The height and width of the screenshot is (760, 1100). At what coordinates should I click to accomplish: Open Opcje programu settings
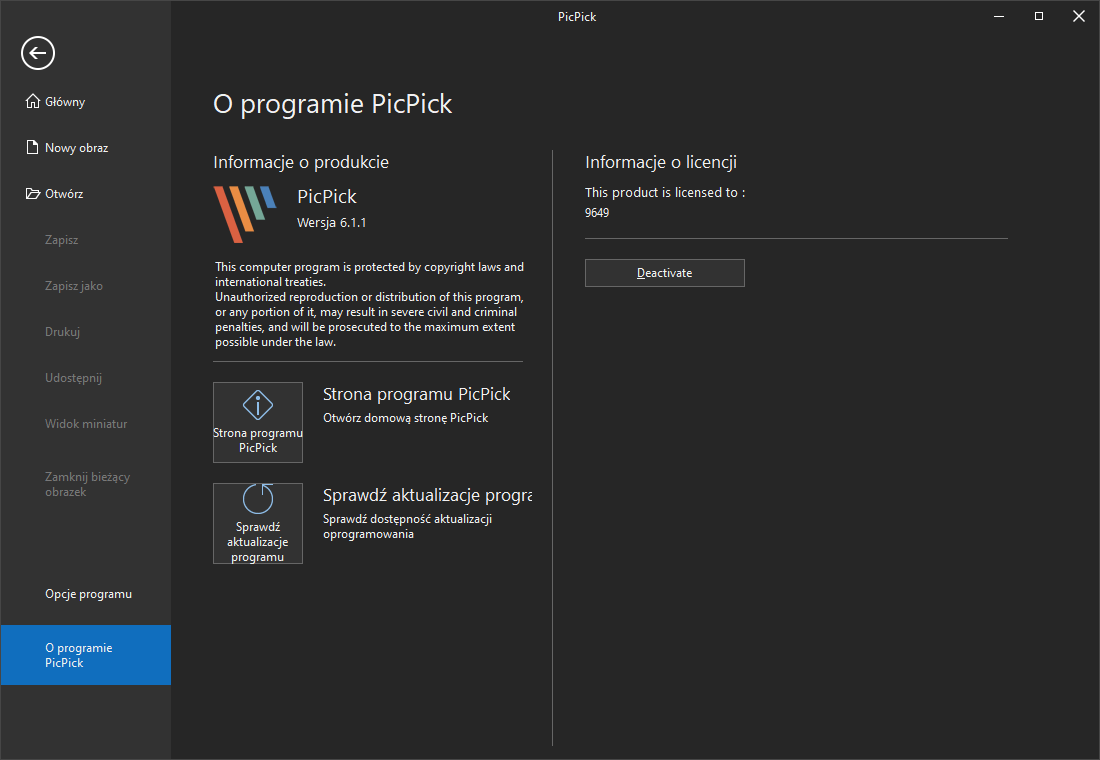(x=88, y=594)
